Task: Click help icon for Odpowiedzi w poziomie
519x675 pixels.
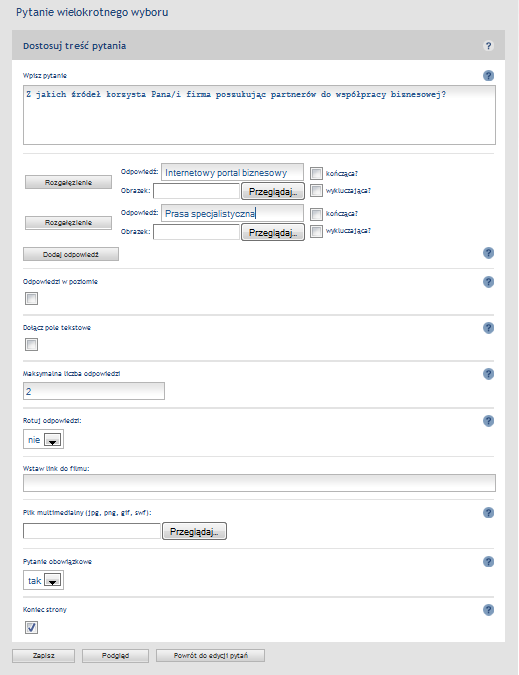Action: point(488,282)
